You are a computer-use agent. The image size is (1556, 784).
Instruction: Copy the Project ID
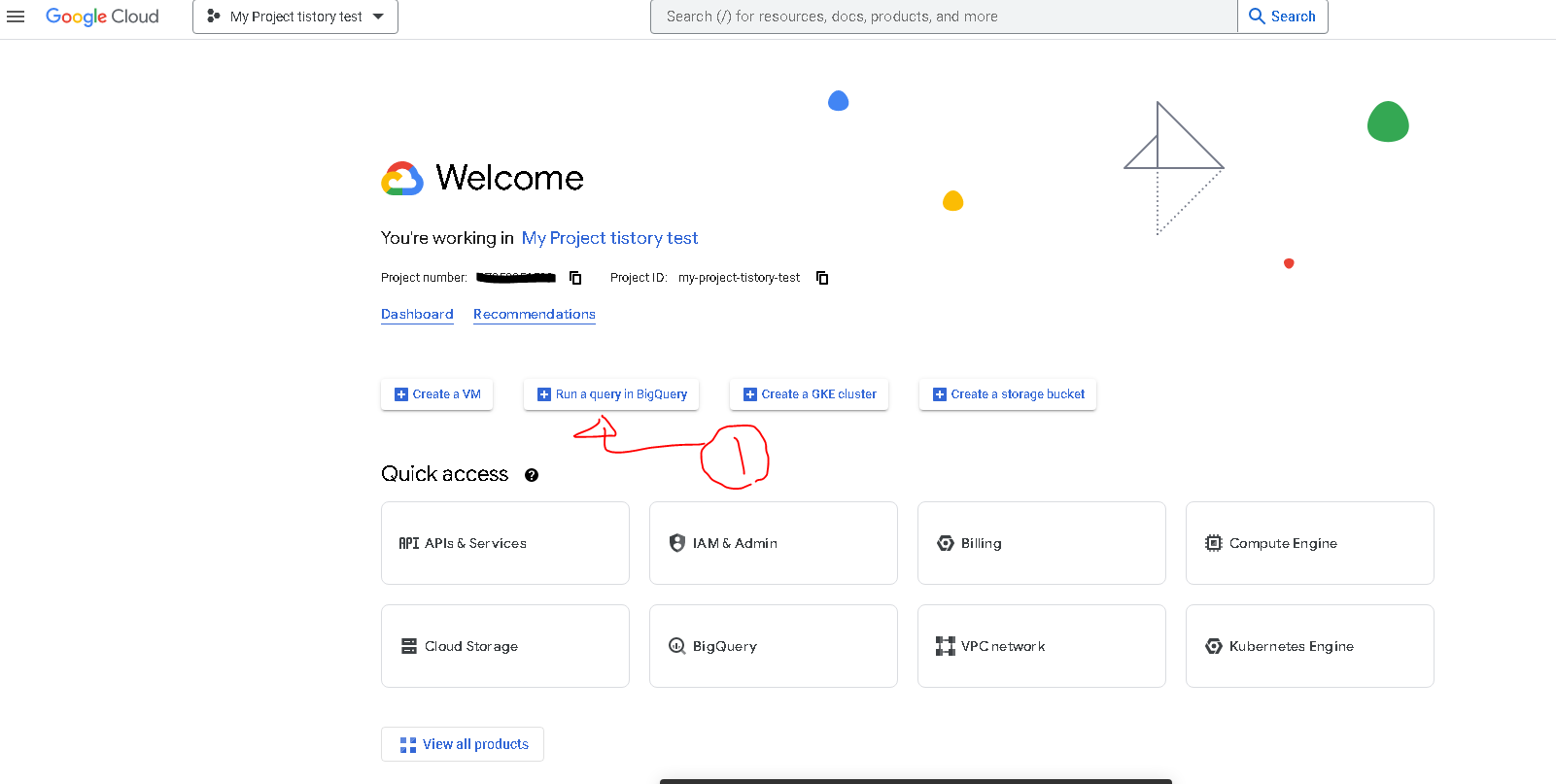[x=822, y=278]
